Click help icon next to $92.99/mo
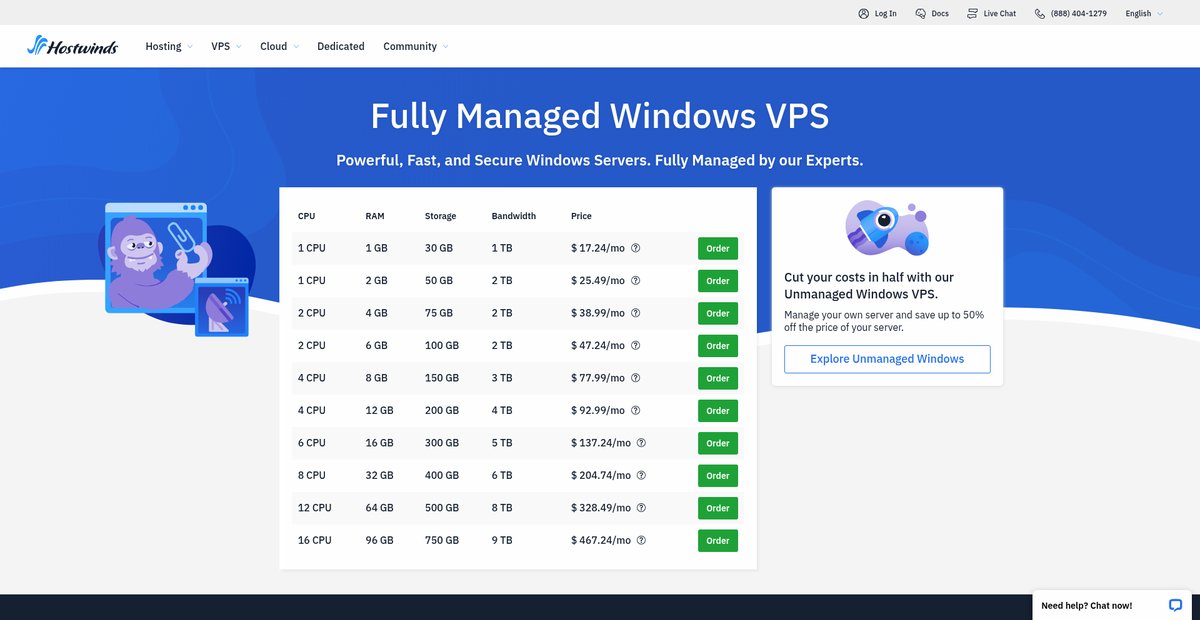This screenshot has width=1200, height=620. [x=635, y=410]
